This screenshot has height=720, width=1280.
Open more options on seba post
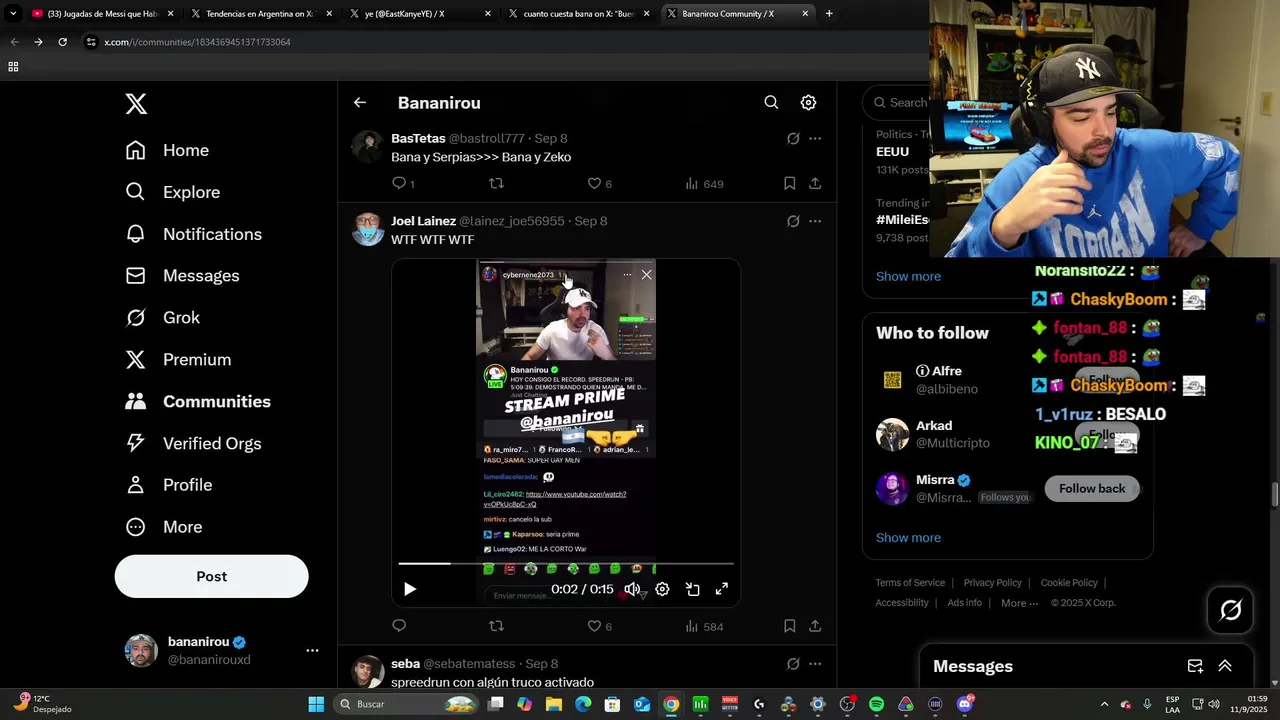coord(815,664)
